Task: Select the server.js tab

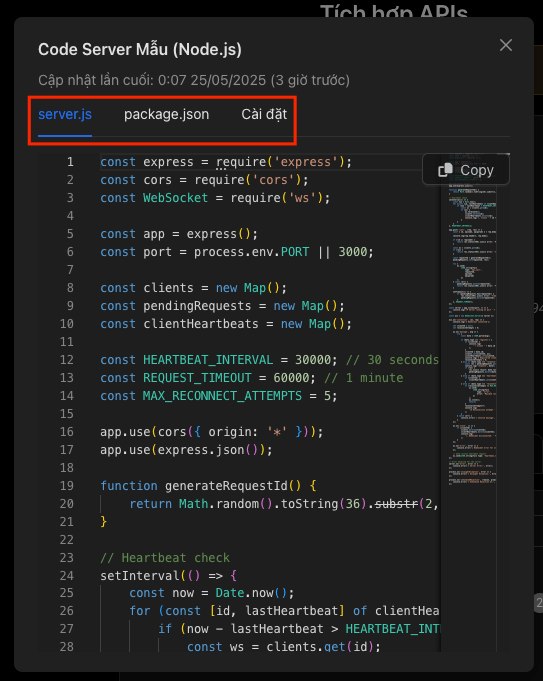Action: pyautogui.click(x=65, y=114)
